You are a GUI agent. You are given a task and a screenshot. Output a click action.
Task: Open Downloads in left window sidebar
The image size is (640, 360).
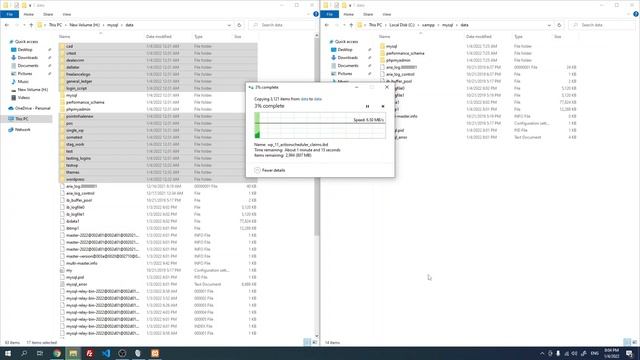click(x=27, y=58)
